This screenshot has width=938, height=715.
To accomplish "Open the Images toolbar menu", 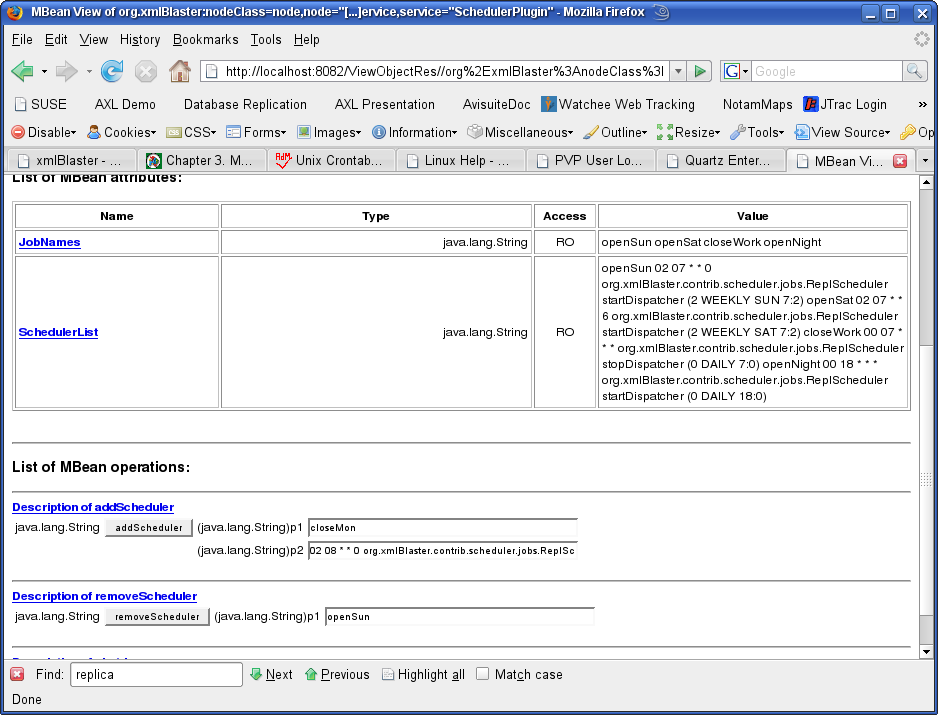I will (330, 132).
